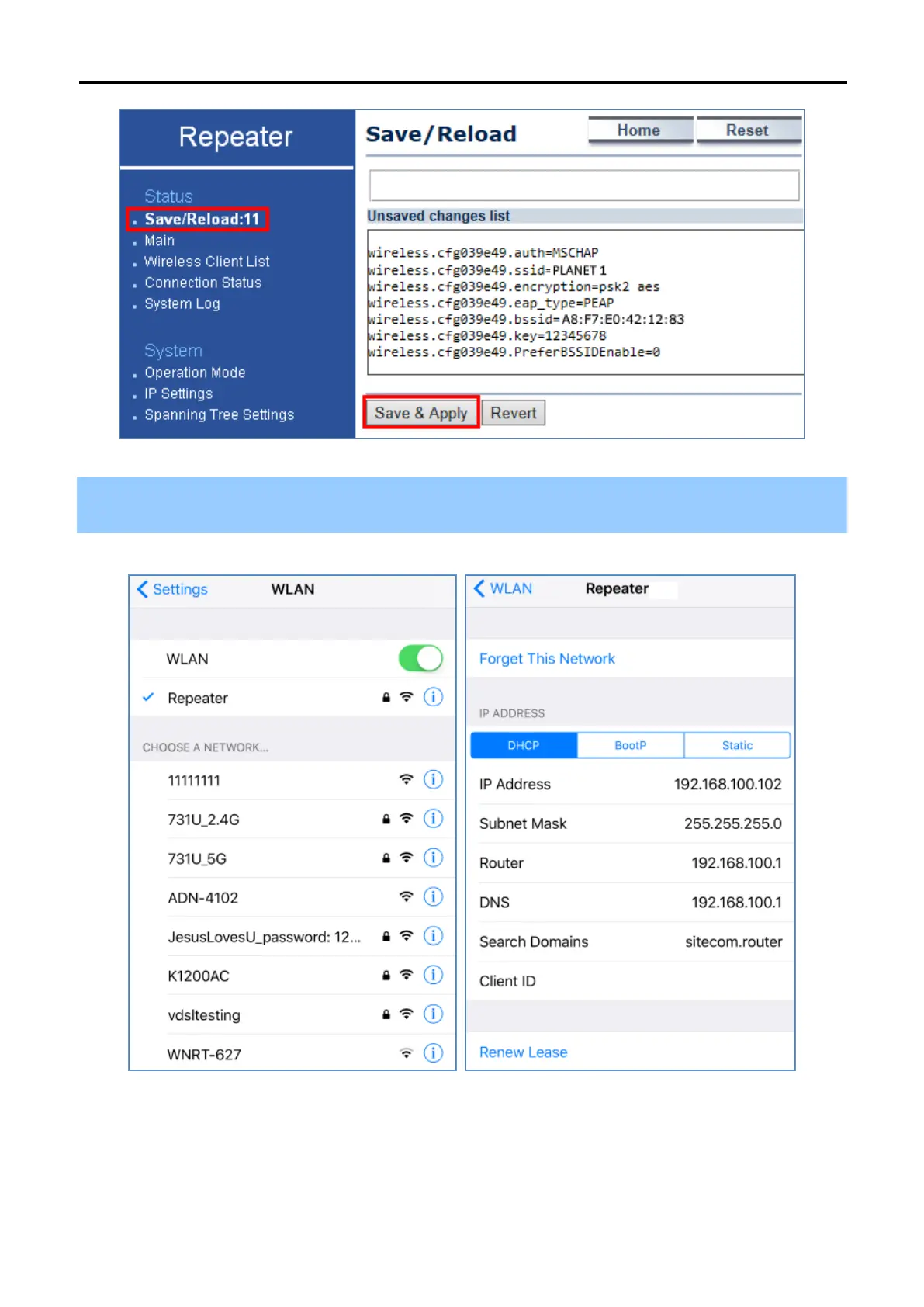Click DNS row value 192.168.100.1
Image resolution: width=924 pixels, height=1307 pixels.
pyautogui.click(x=736, y=902)
